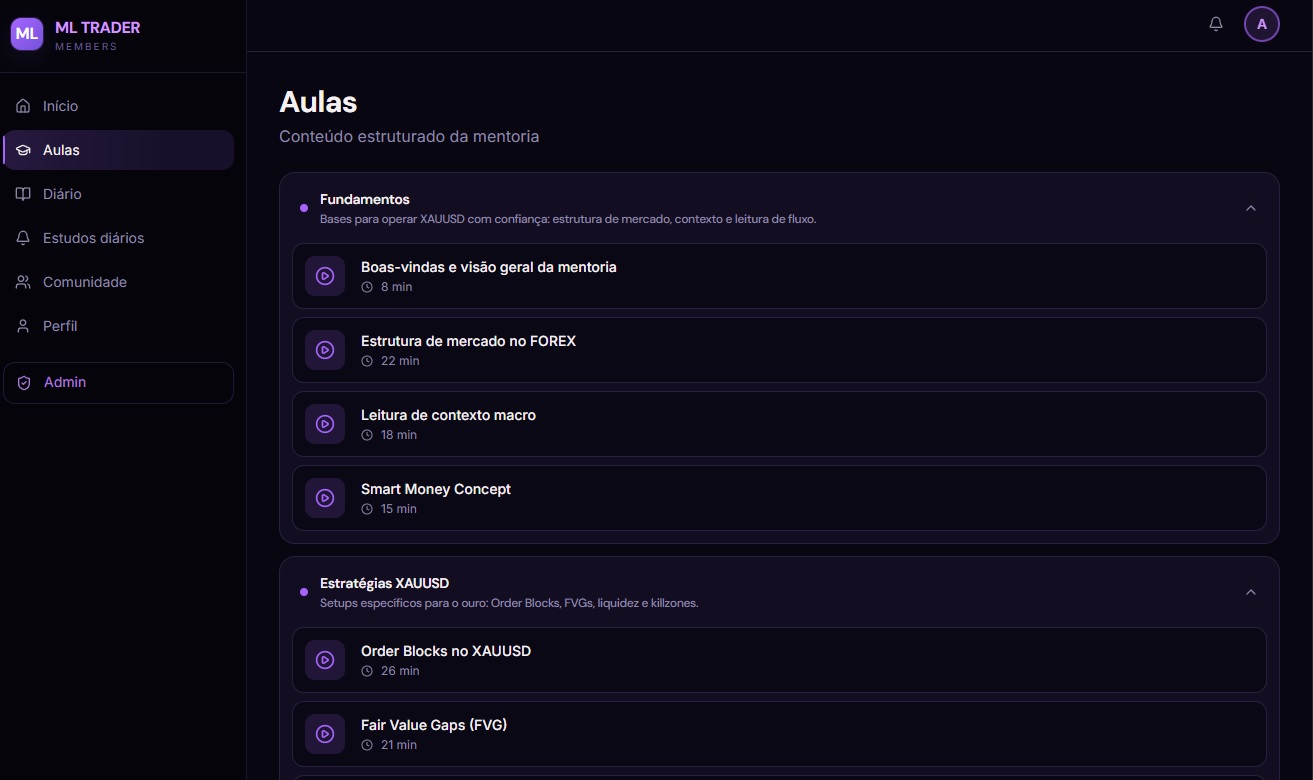The image size is (1313, 780).
Task: Collapse the Fundamentos section chevron
Action: 1251,208
